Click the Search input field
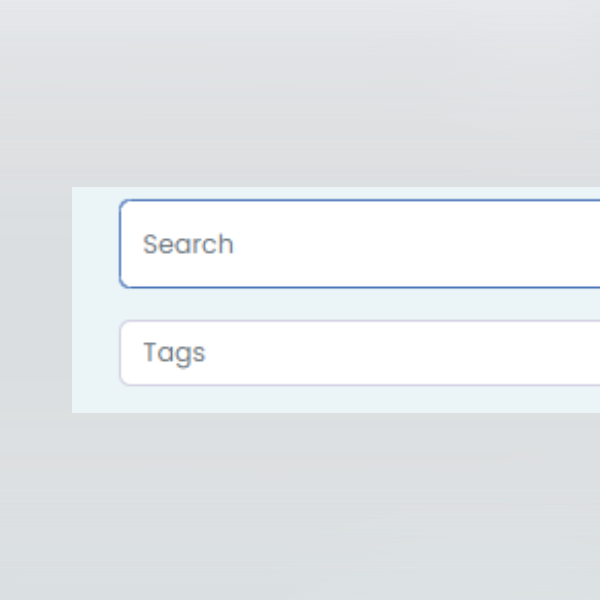Screen dimensions: 600x600 pos(360,244)
